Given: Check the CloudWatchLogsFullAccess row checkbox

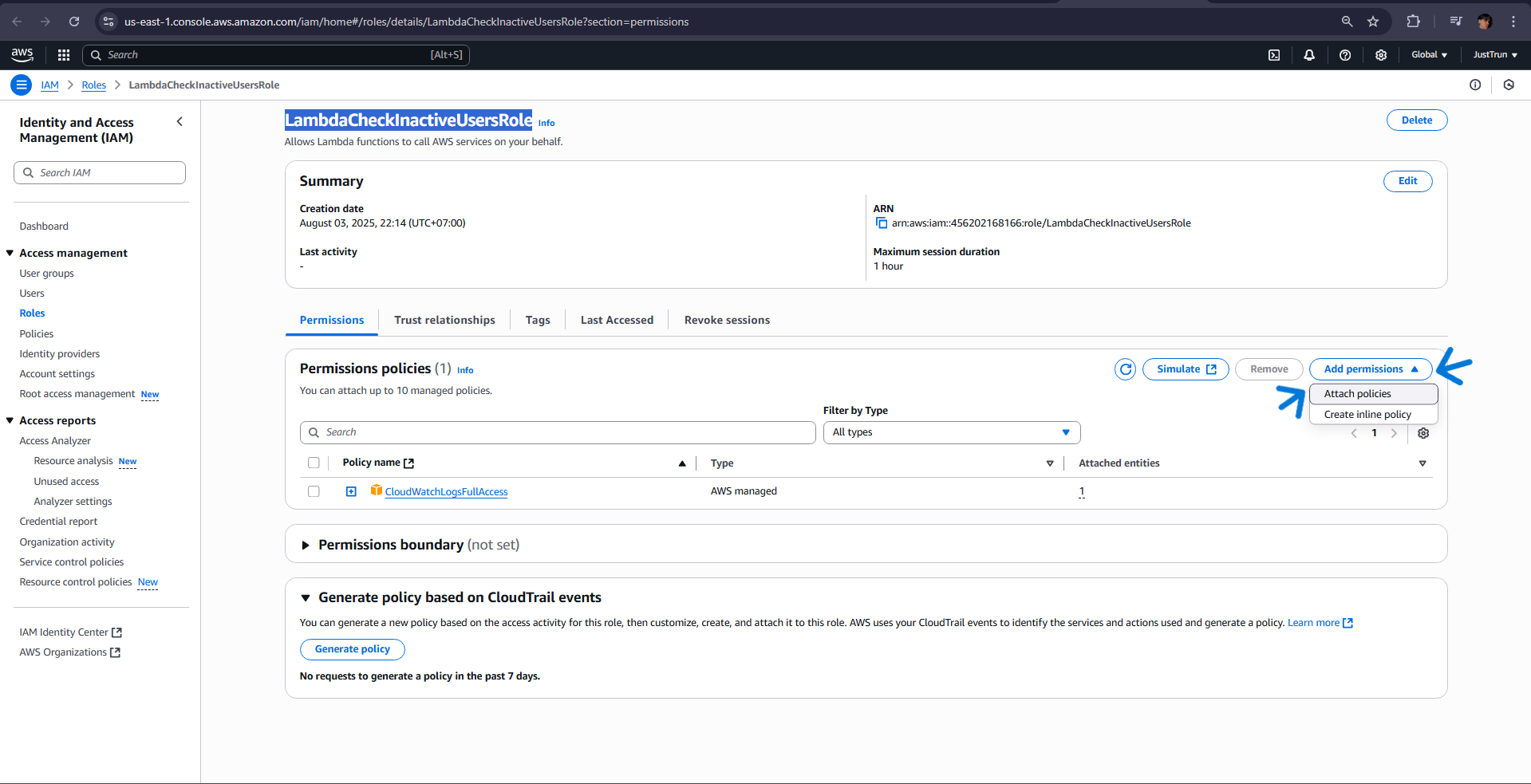Looking at the screenshot, I should (x=314, y=491).
